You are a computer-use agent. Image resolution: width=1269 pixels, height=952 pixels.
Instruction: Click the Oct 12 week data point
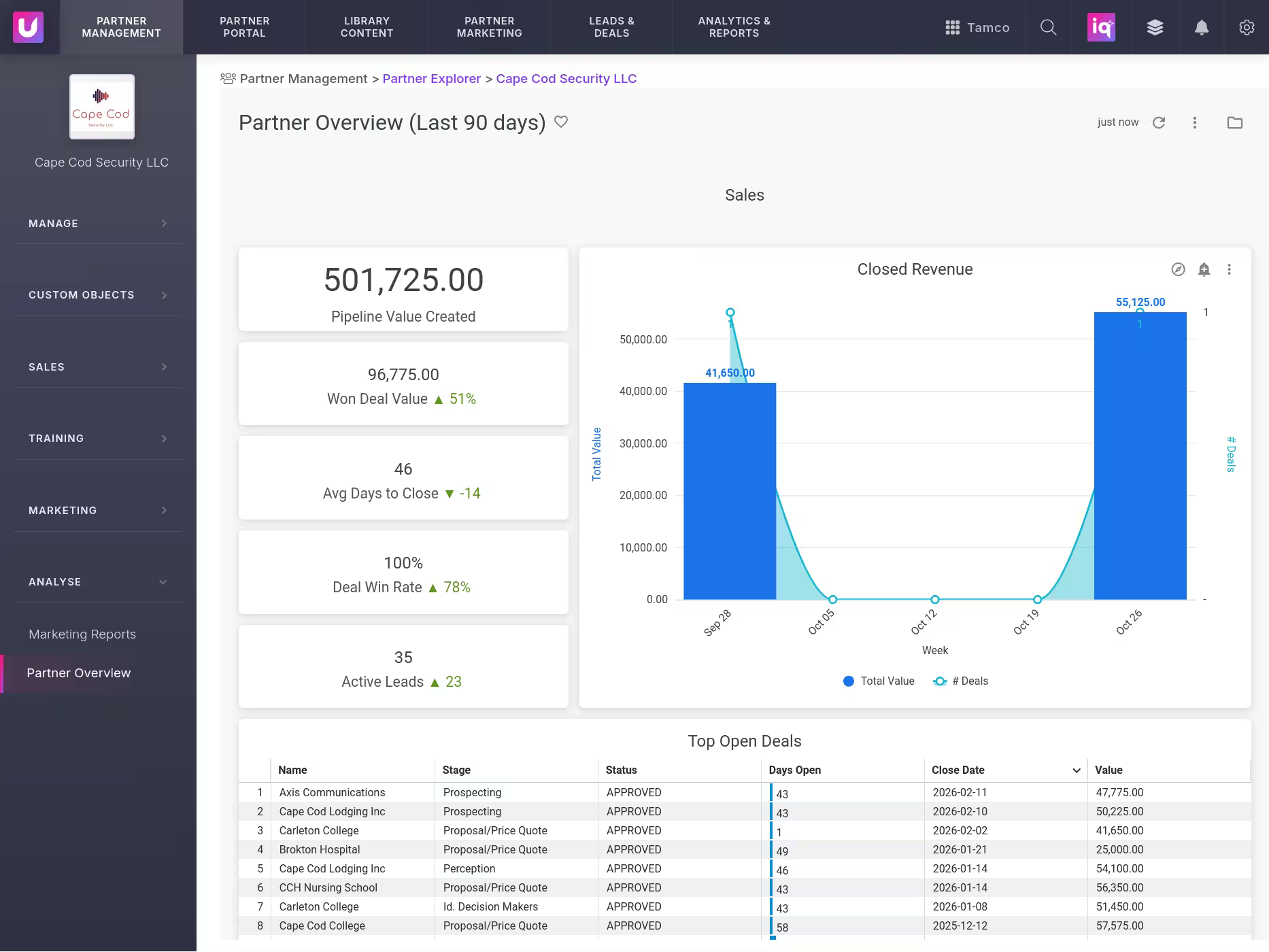tap(935, 600)
